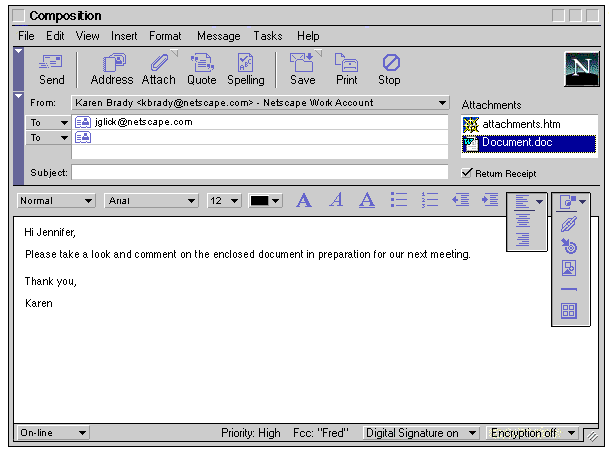Open the text color swatch picker
This screenshot has height=454, width=612.
coord(265,200)
